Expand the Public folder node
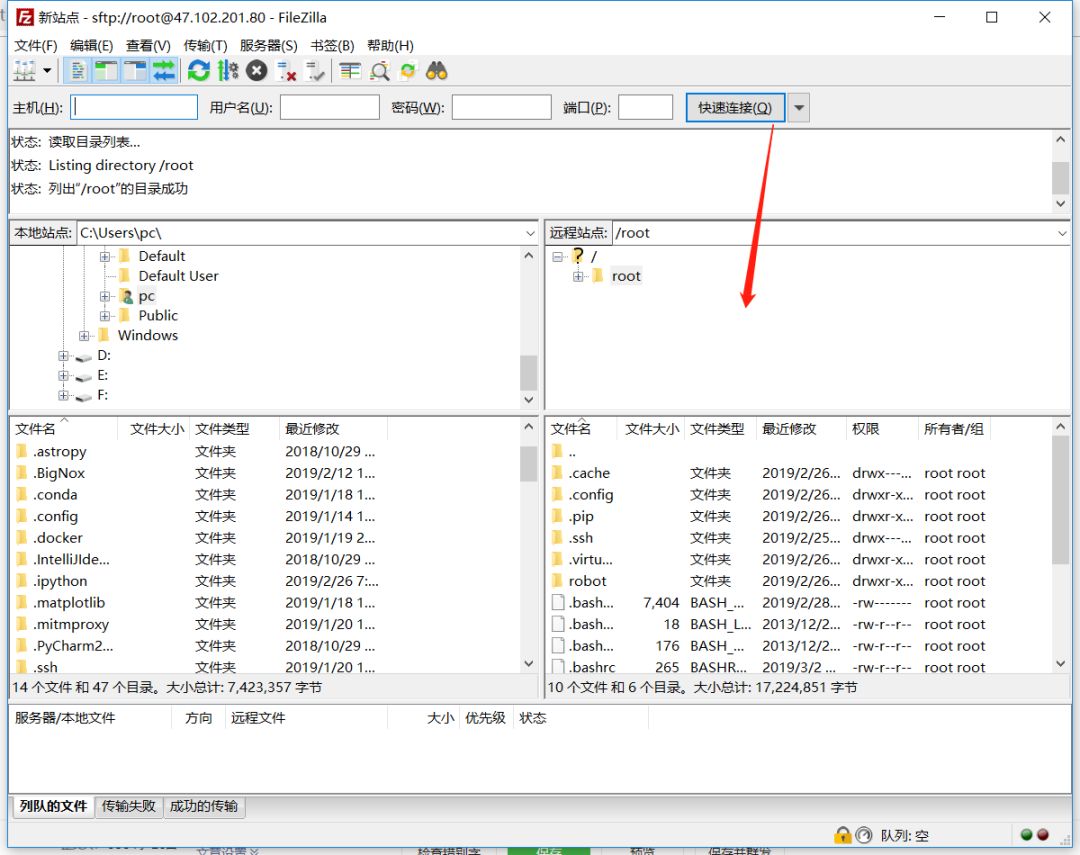The height and width of the screenshot is (855, 1080). (105, 316)
